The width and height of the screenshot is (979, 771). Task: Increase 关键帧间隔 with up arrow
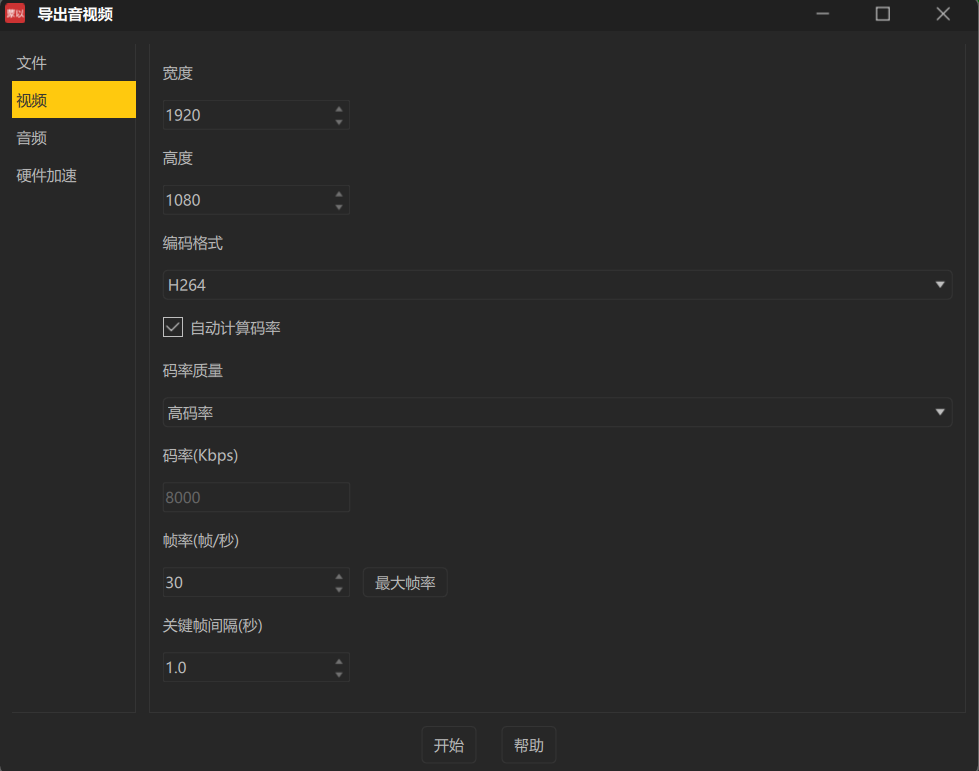(339, 661)
